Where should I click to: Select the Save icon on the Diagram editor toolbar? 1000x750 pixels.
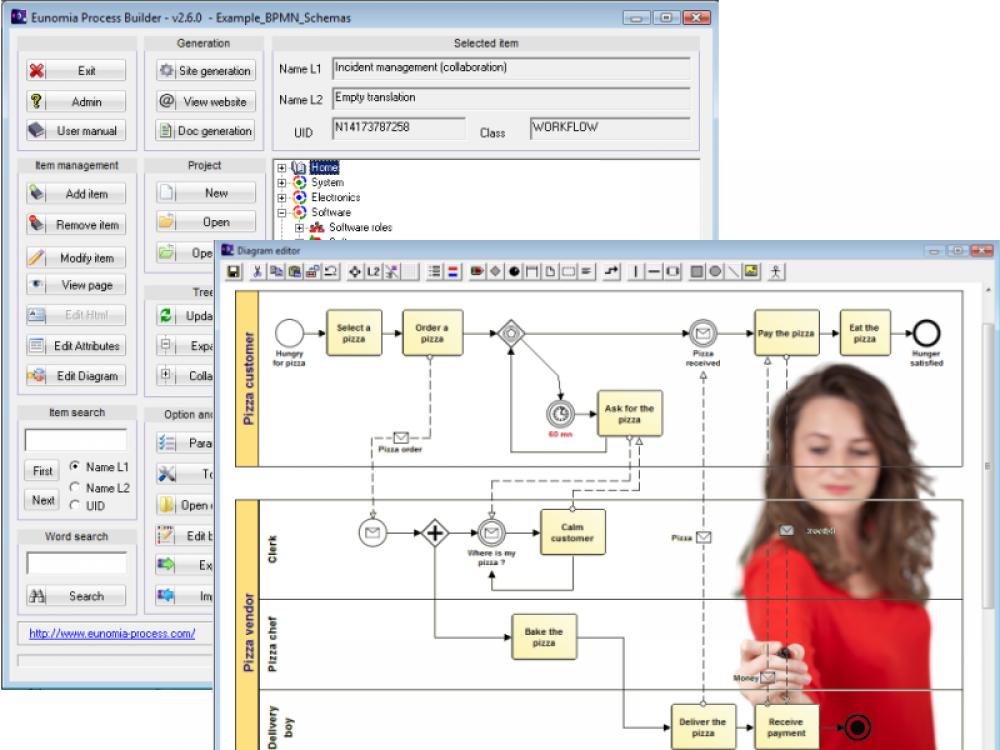click(x=232, y=270)
